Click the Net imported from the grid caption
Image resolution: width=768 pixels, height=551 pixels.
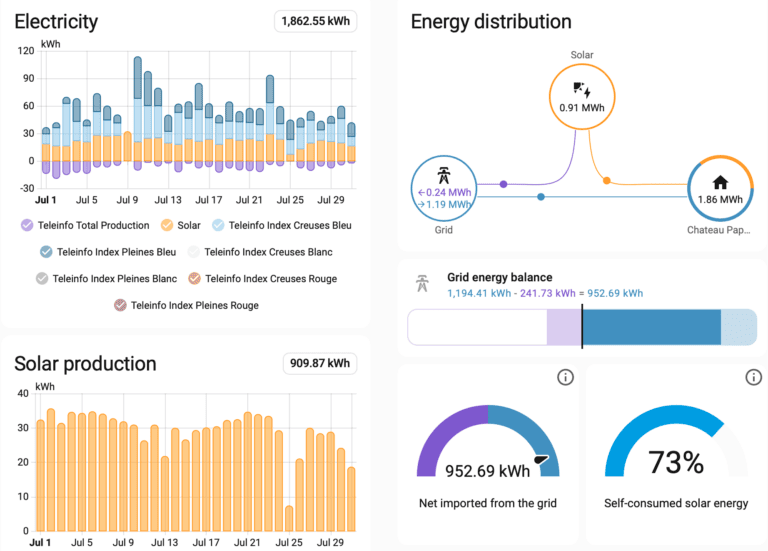[x=488, y=503]
